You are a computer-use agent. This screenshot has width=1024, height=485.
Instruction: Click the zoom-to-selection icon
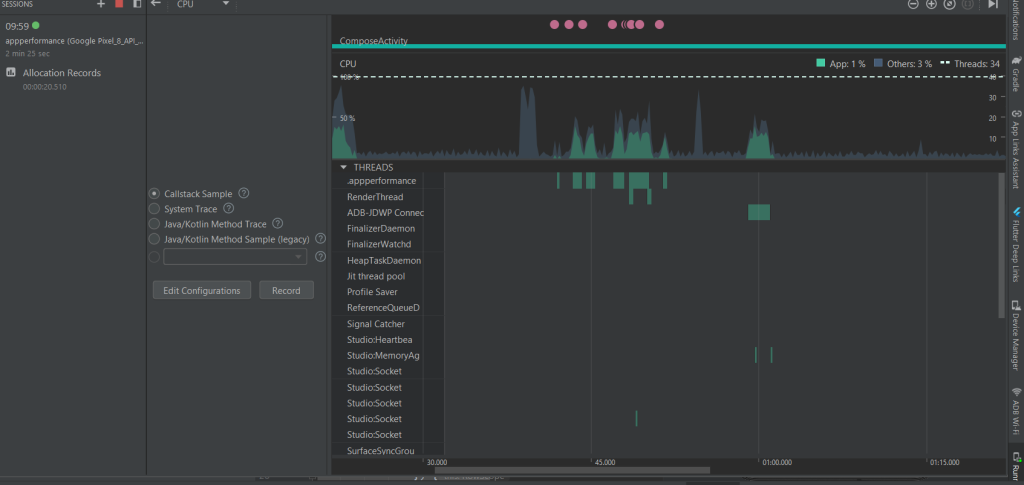pos(968,4)
